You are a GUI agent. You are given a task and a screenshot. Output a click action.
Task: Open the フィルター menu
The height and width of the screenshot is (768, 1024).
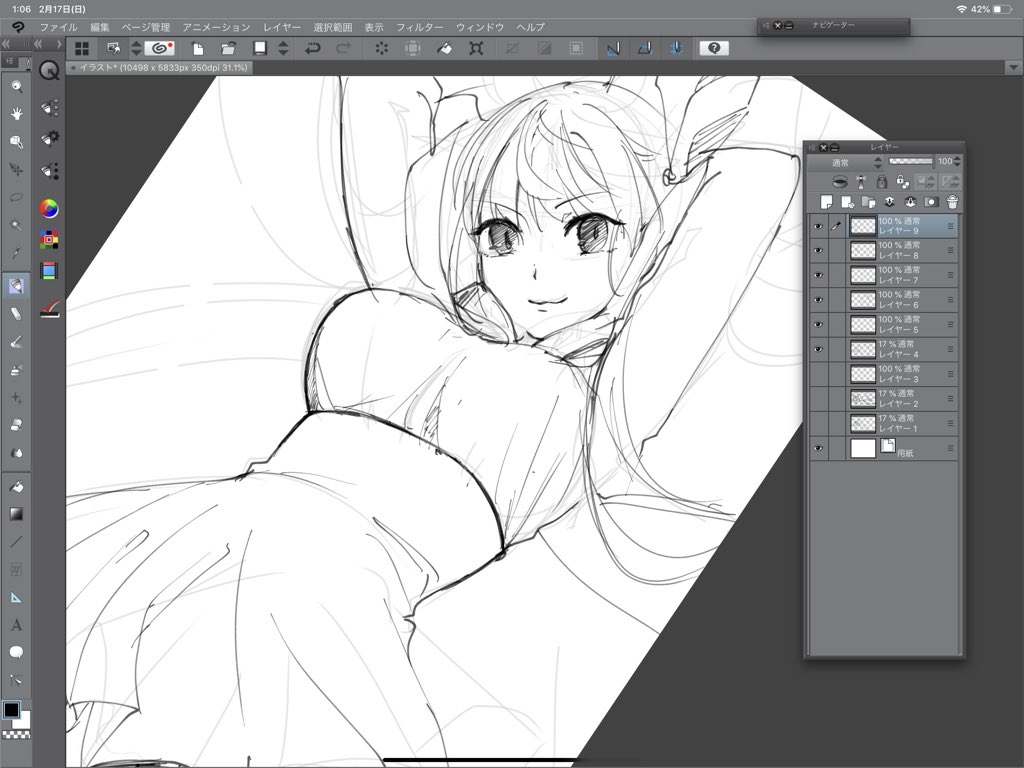[419, 27]
